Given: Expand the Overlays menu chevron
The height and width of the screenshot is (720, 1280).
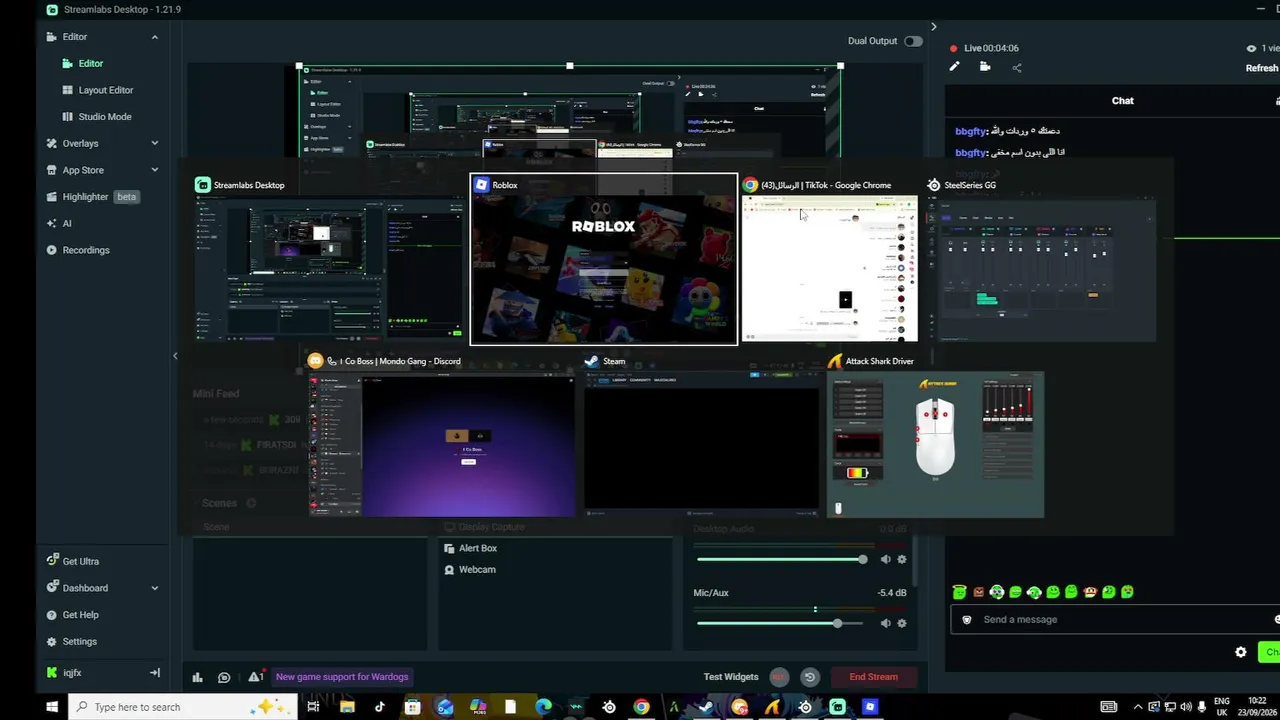Looking at the screenshot, I should tap(155, 143).
